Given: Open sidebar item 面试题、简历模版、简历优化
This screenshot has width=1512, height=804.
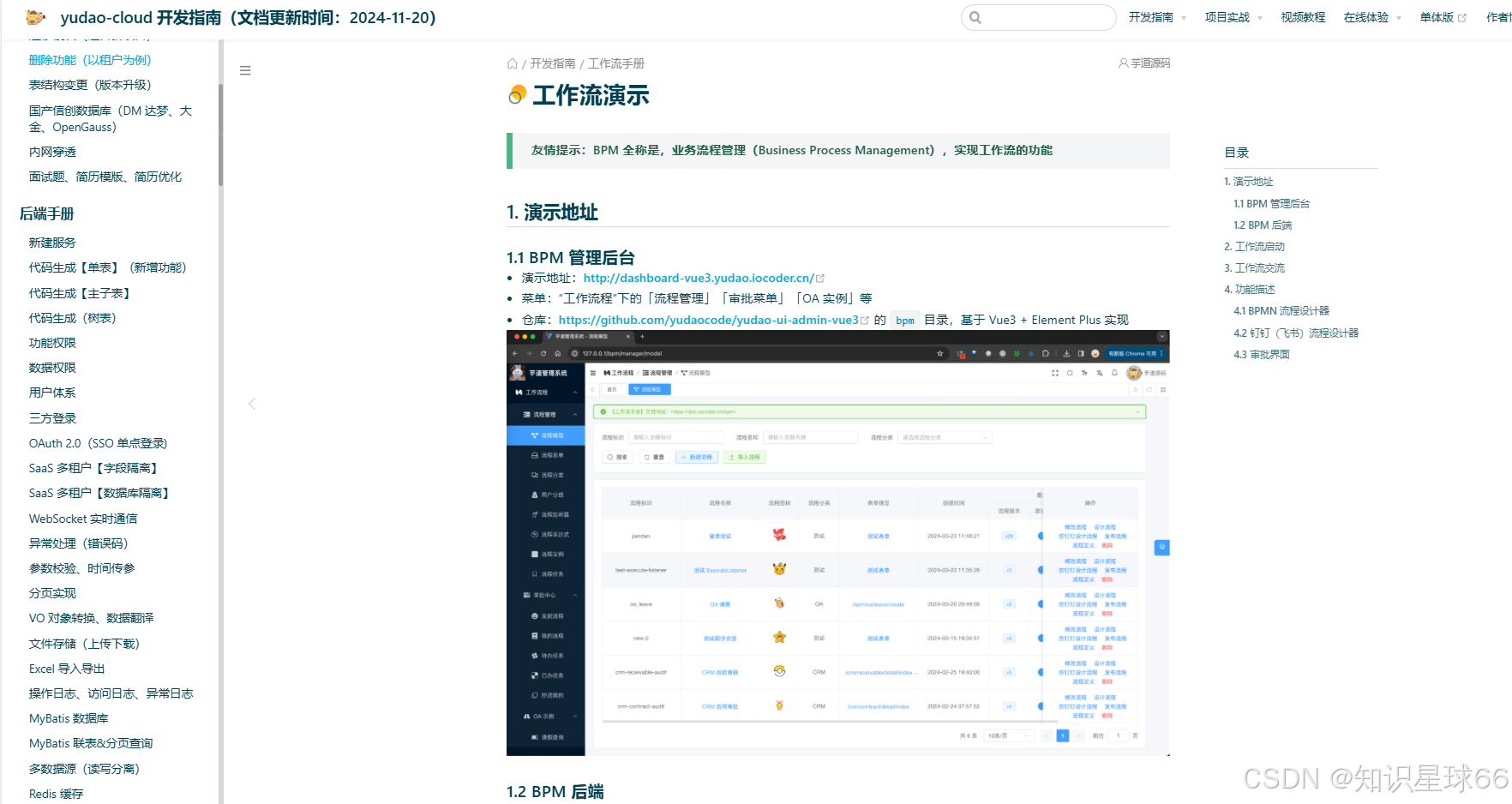Looking at the screenshot, I should pyautogui.click(x=105, y=177).
